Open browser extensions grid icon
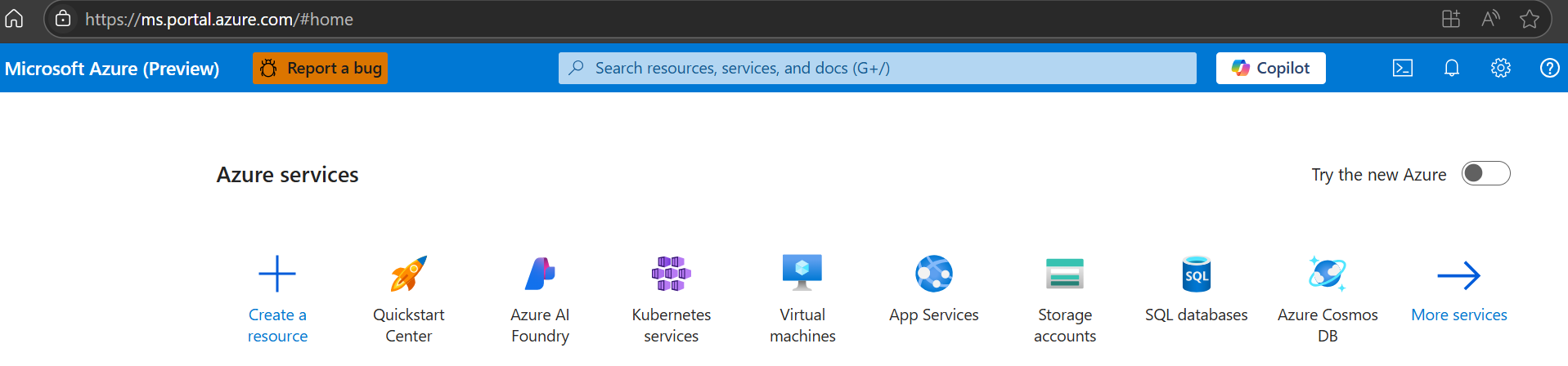 pos(1451,19)
